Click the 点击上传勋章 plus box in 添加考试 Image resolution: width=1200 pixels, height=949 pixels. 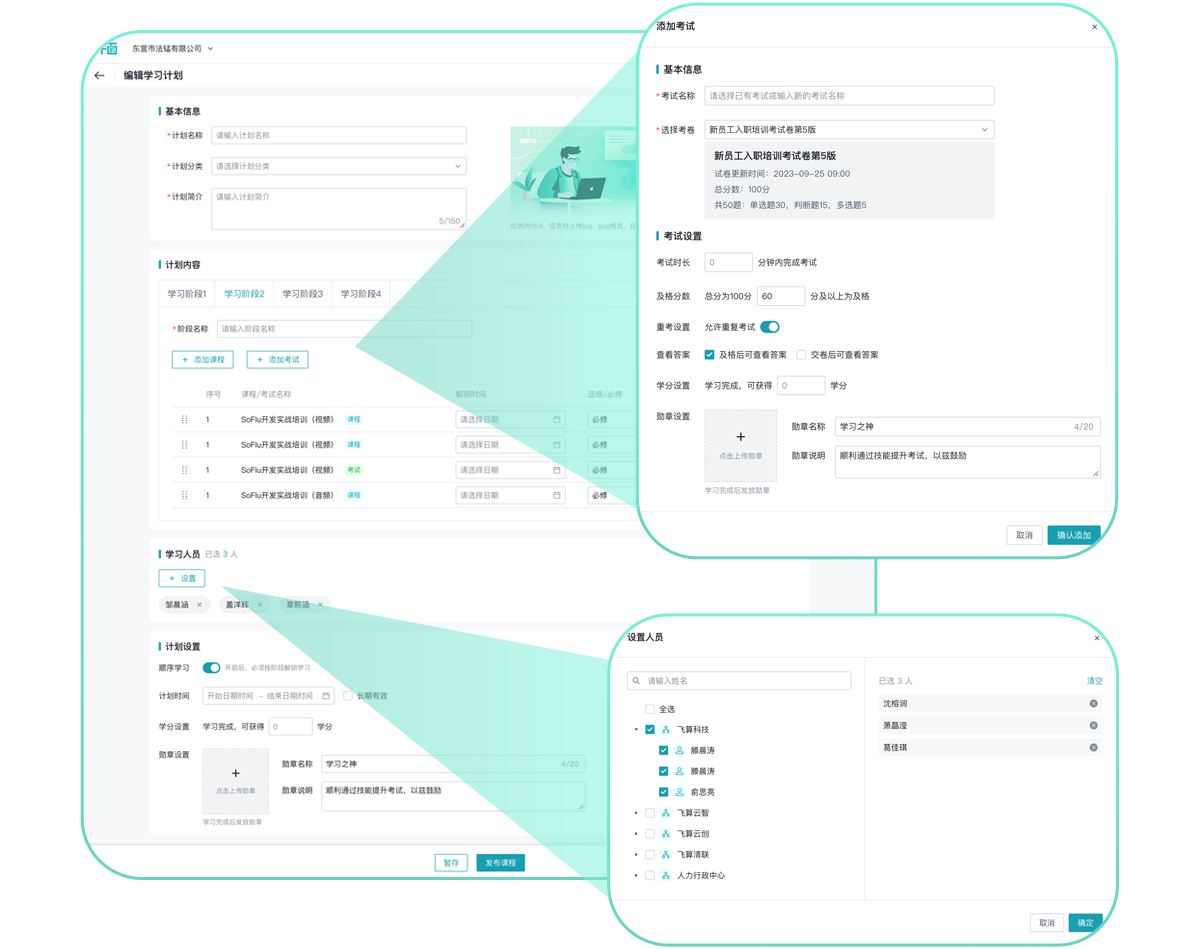(740, 445)
